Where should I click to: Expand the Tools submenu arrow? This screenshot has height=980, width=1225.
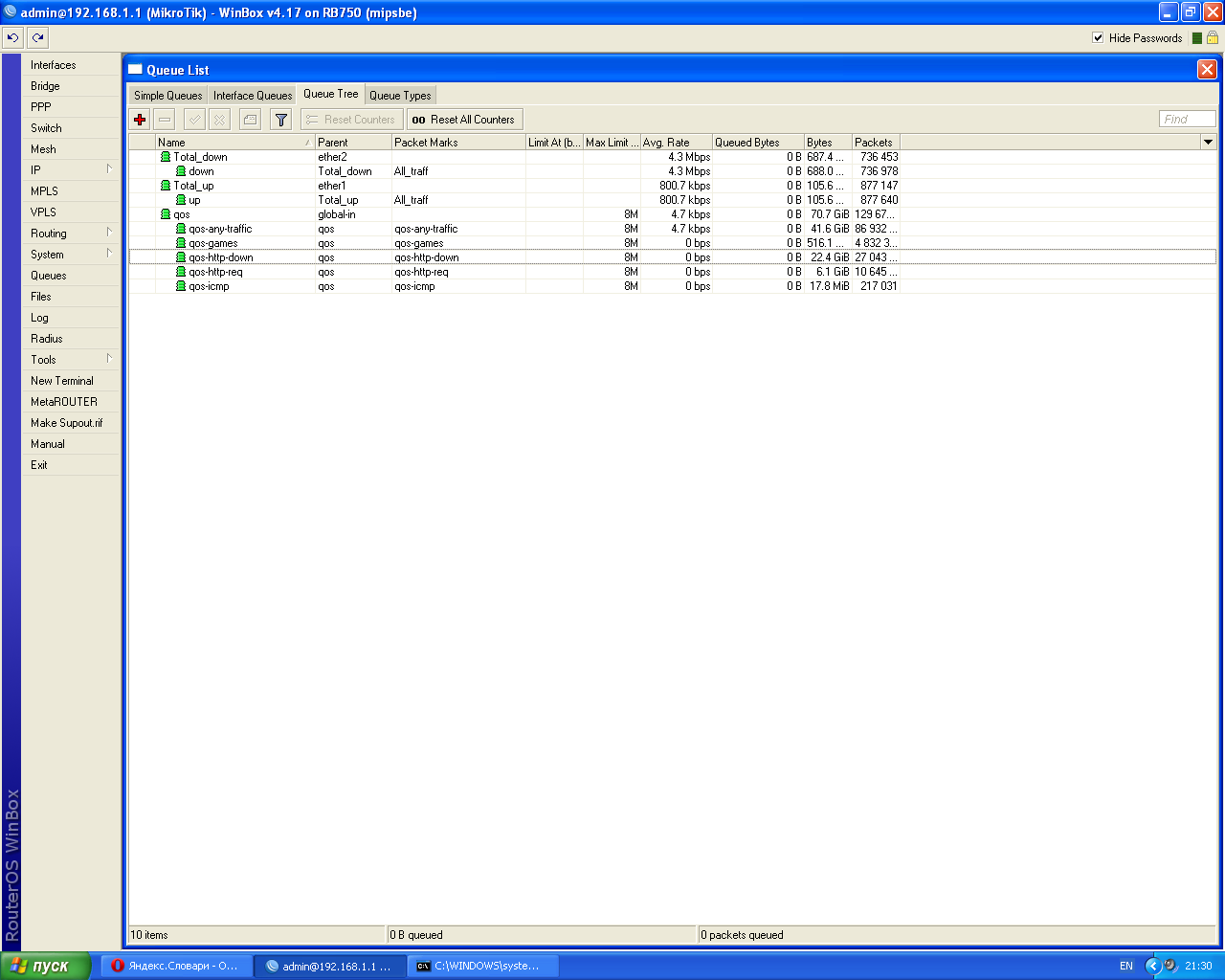109,359
